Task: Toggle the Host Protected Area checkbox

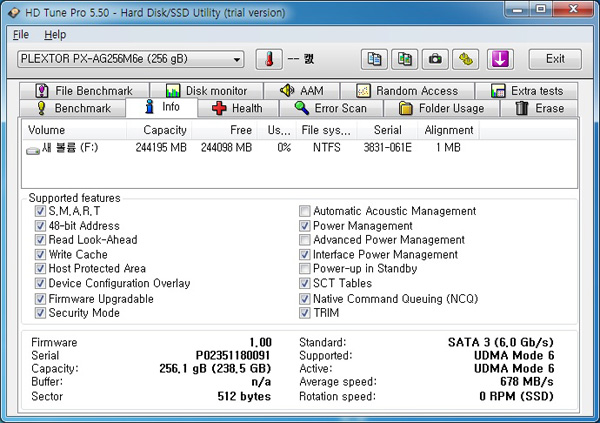Action: [40, 268]
